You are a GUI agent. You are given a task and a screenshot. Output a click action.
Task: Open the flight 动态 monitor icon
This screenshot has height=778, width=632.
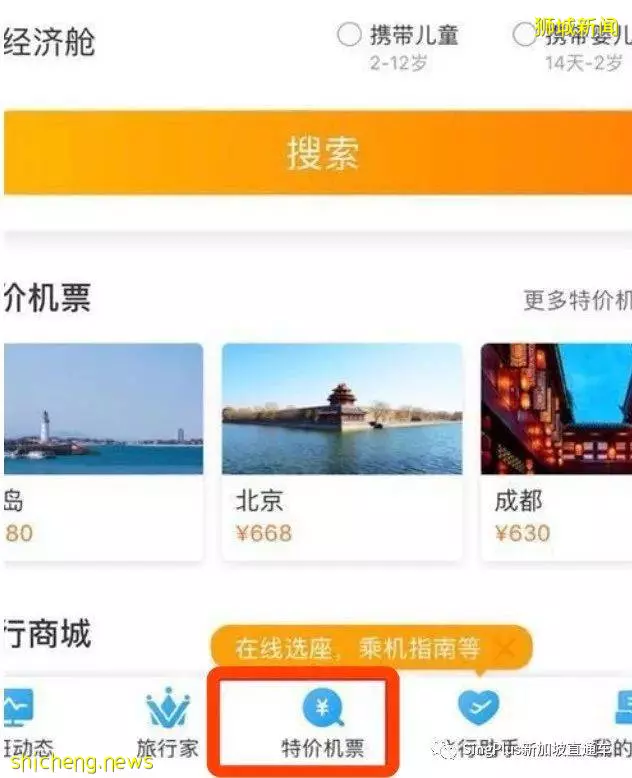pos(18,705)
